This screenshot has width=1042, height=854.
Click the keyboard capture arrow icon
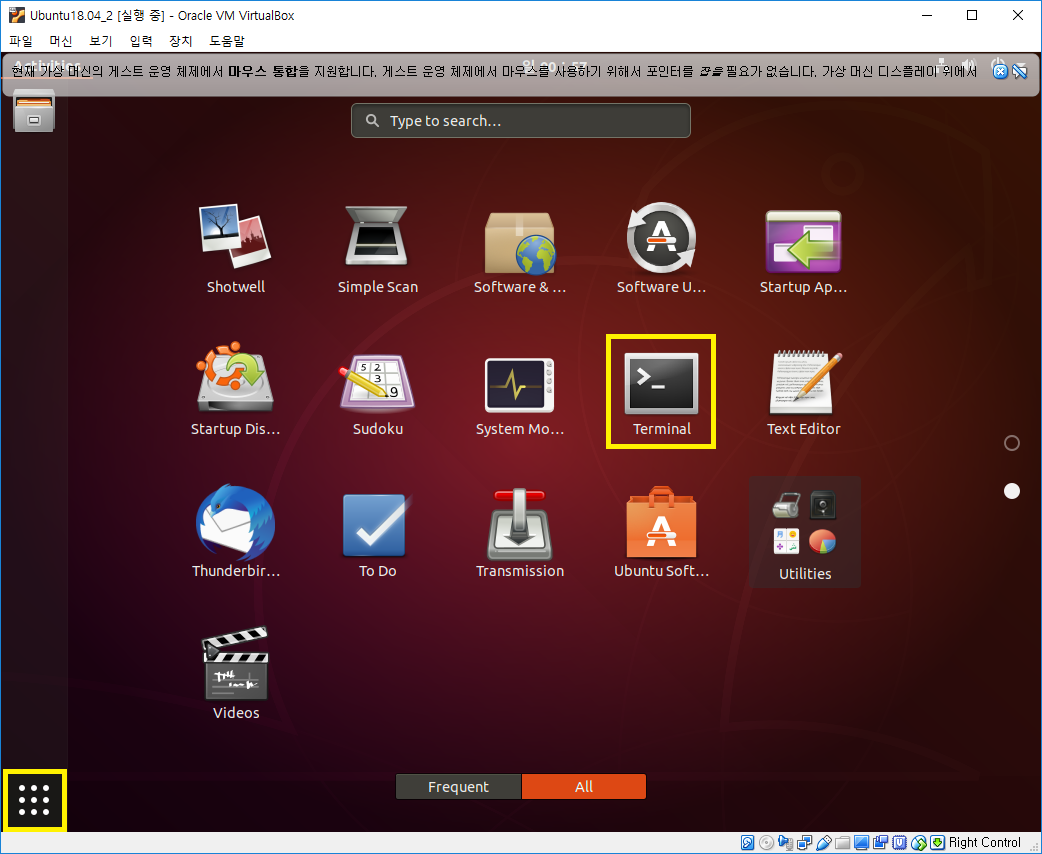[937, 843]
